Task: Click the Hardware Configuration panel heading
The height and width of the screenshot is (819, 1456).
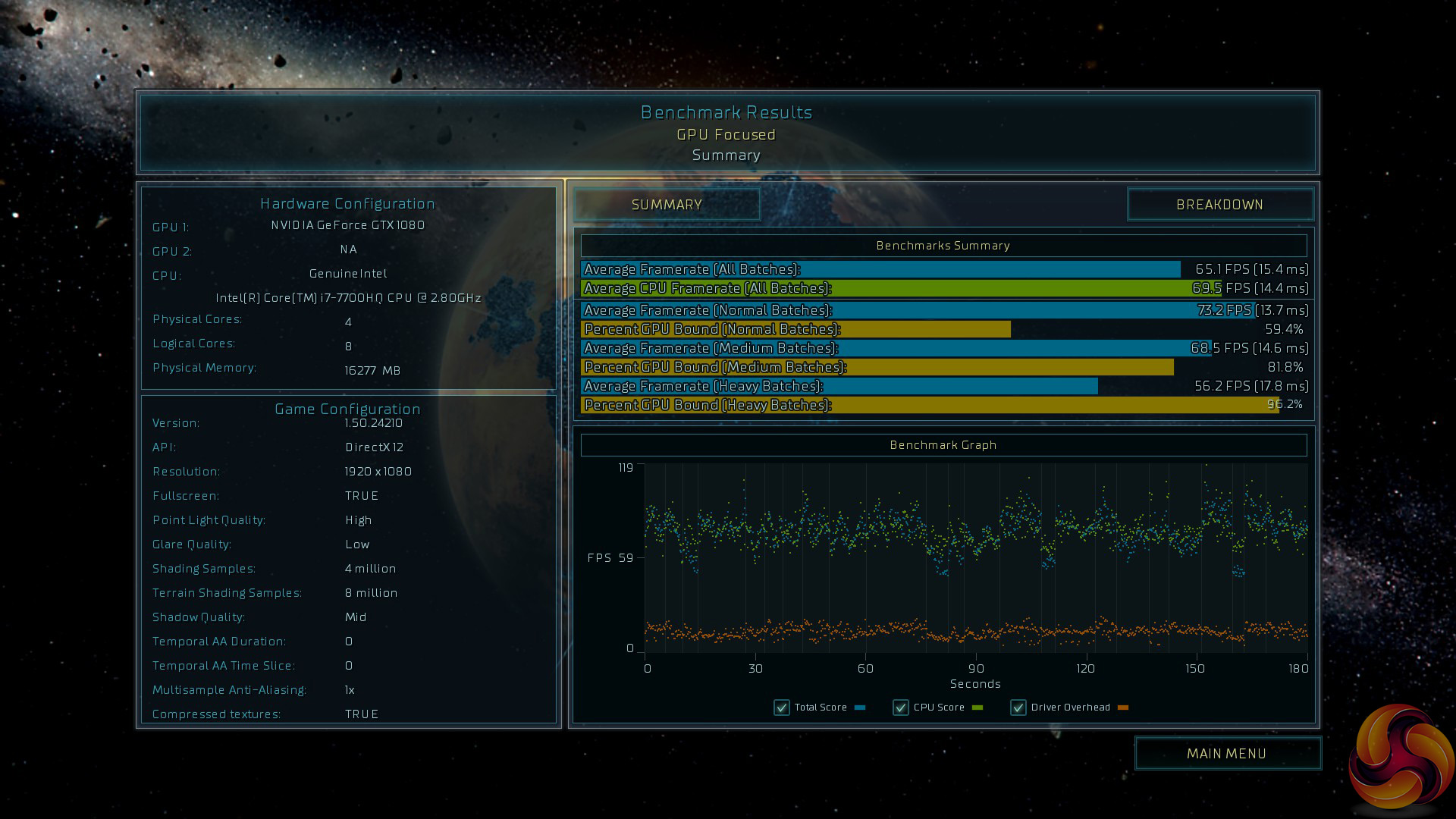Action: coord(347,203)
